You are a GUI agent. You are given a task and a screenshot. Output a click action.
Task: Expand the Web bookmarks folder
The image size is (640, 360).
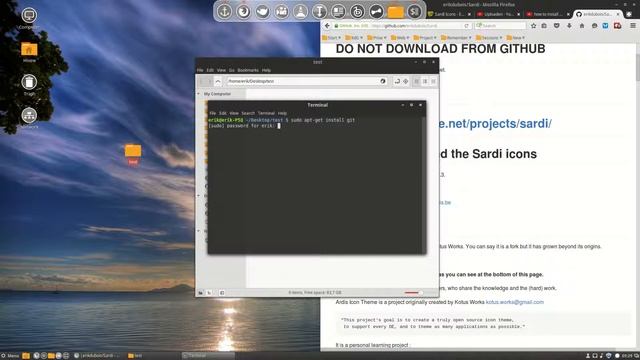(x=400, y=38)
